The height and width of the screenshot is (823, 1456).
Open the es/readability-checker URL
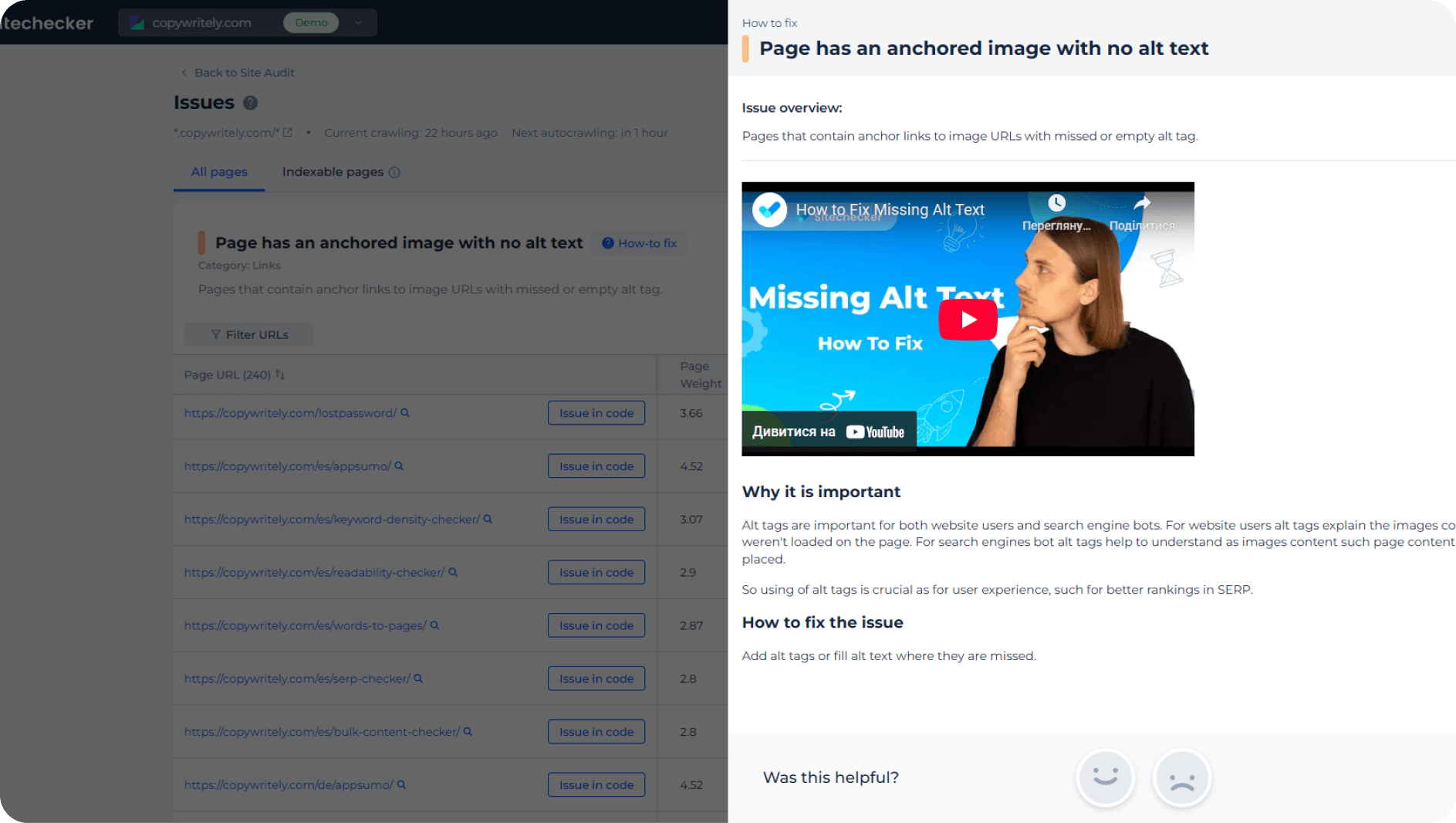click(x=314, y=573)
